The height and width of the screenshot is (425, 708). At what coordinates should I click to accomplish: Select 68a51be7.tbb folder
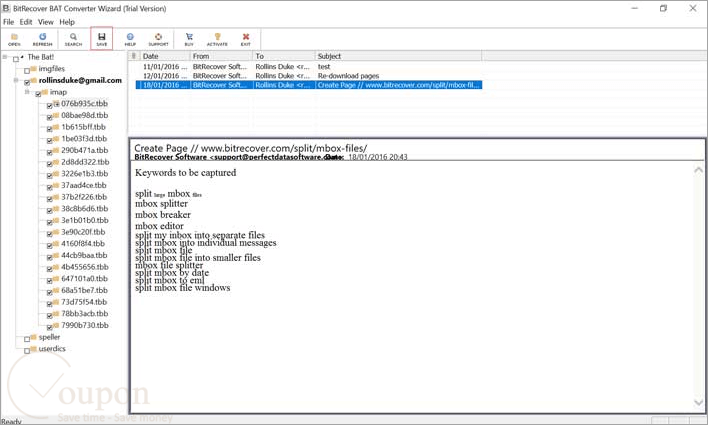pos(84,290)
